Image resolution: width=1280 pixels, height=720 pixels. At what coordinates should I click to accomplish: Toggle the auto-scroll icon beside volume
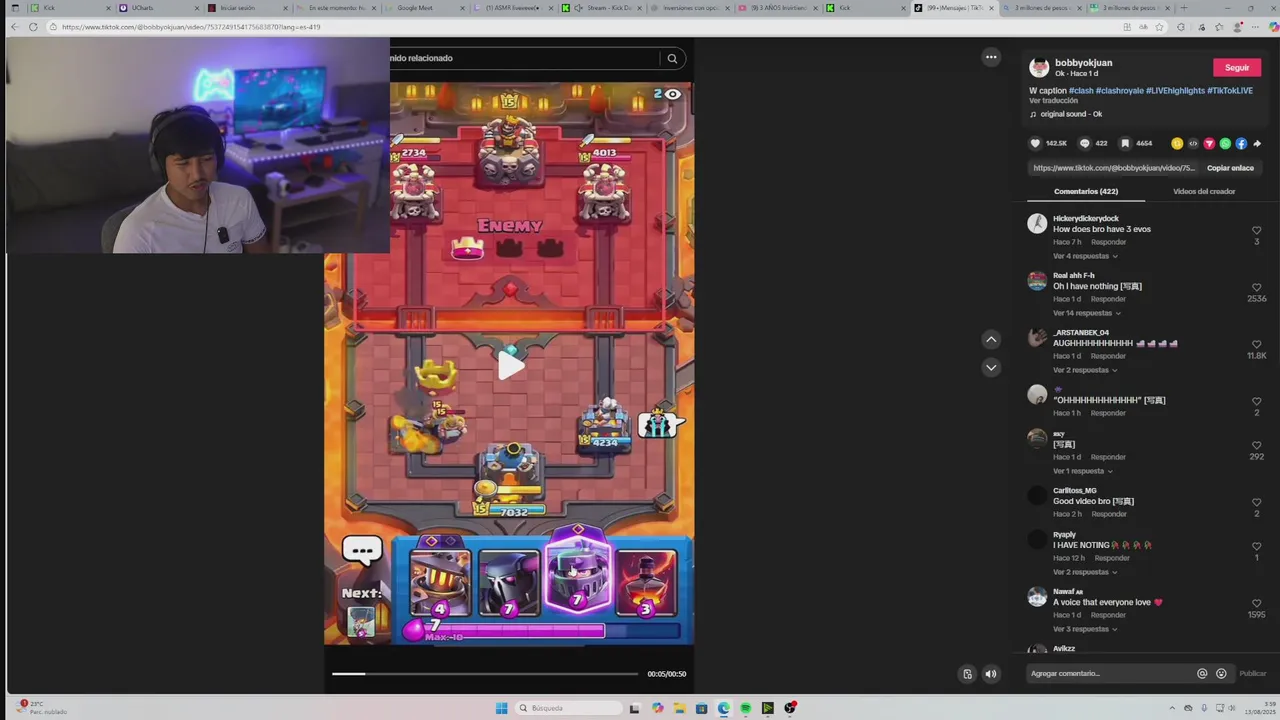click(967, 674)
